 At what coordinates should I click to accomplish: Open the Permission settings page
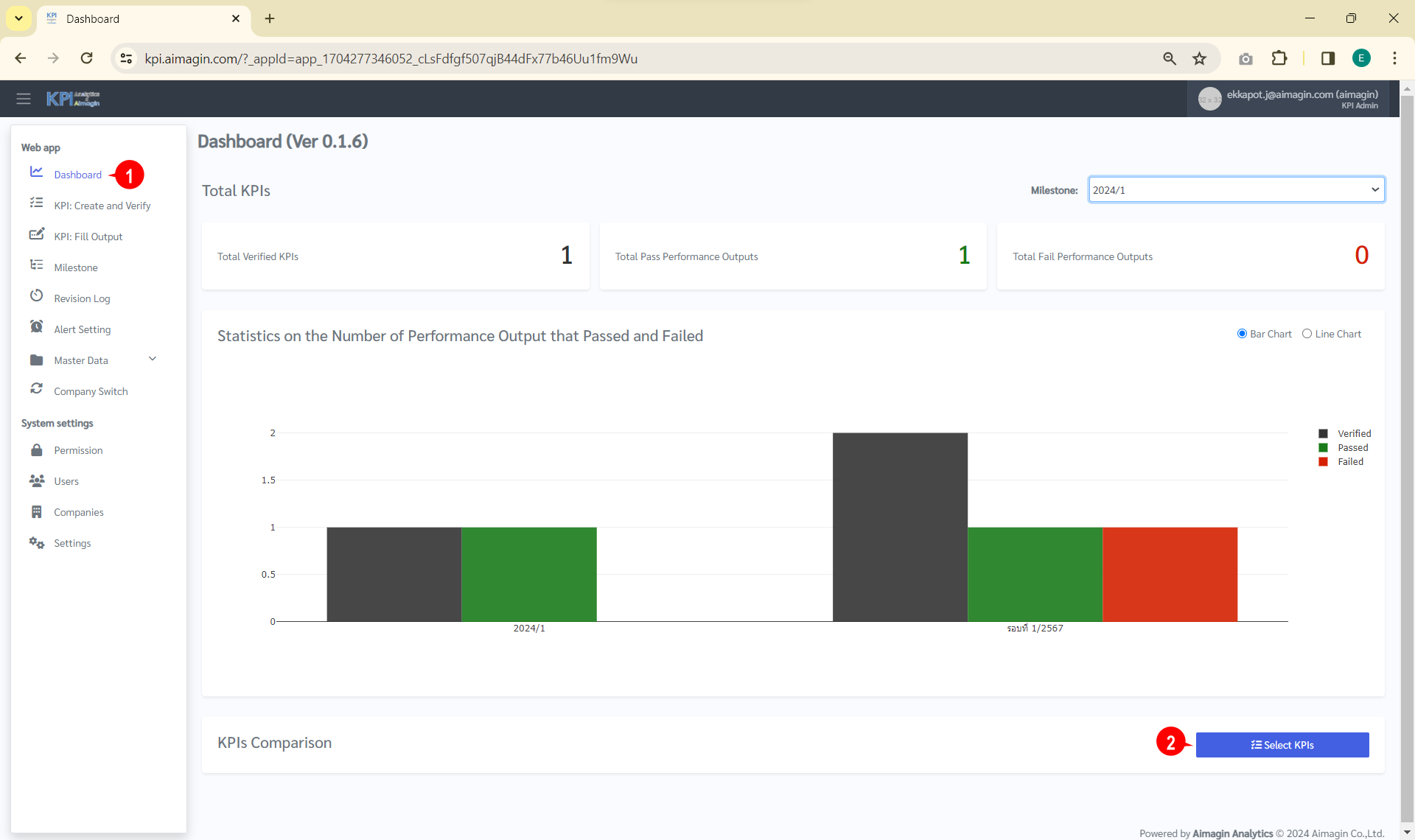click(x=78, y=450)
